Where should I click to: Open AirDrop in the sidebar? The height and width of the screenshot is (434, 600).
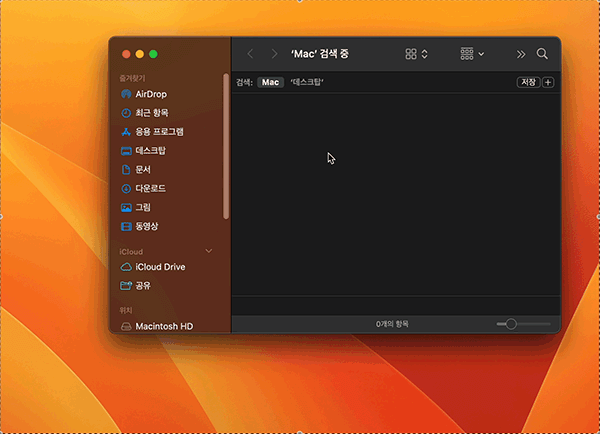pos(144,94)
